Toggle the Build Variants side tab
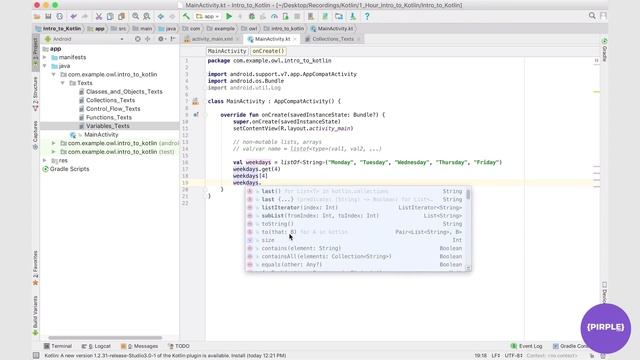This screenshot has width=640, height=360. pos(36,316)
